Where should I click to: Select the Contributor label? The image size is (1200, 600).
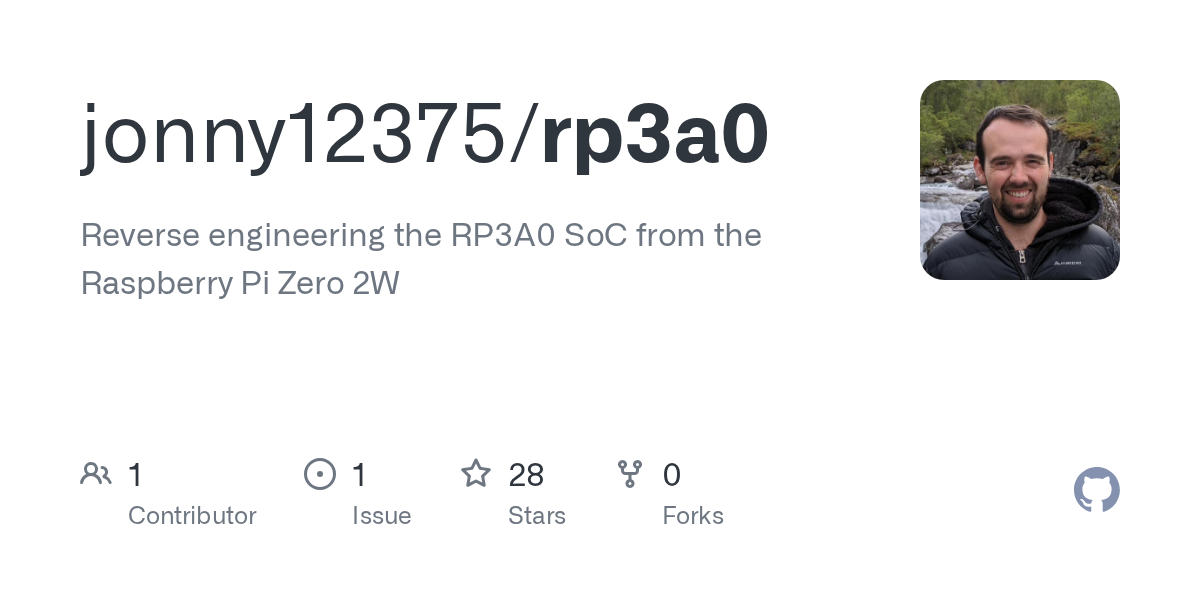(x=192, y=516)
